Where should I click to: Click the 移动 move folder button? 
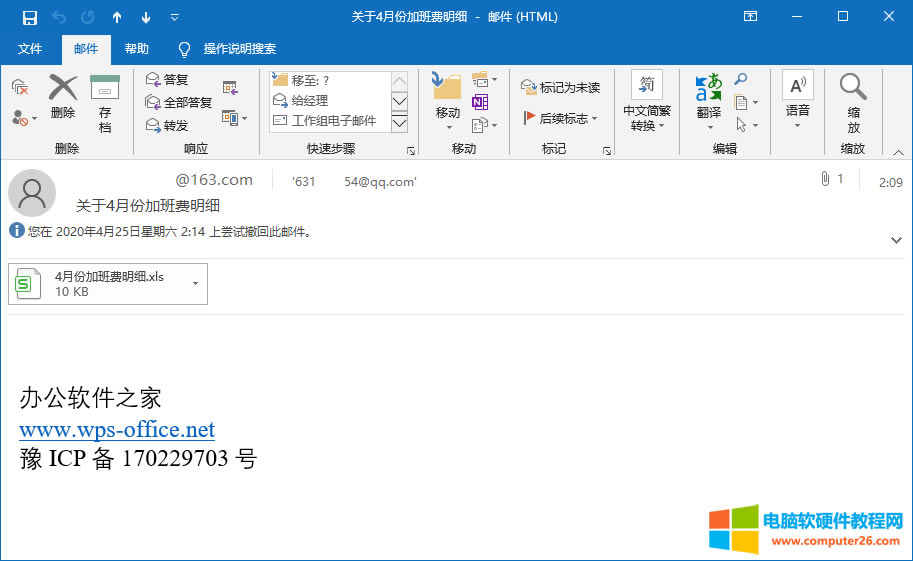[448, 102]
